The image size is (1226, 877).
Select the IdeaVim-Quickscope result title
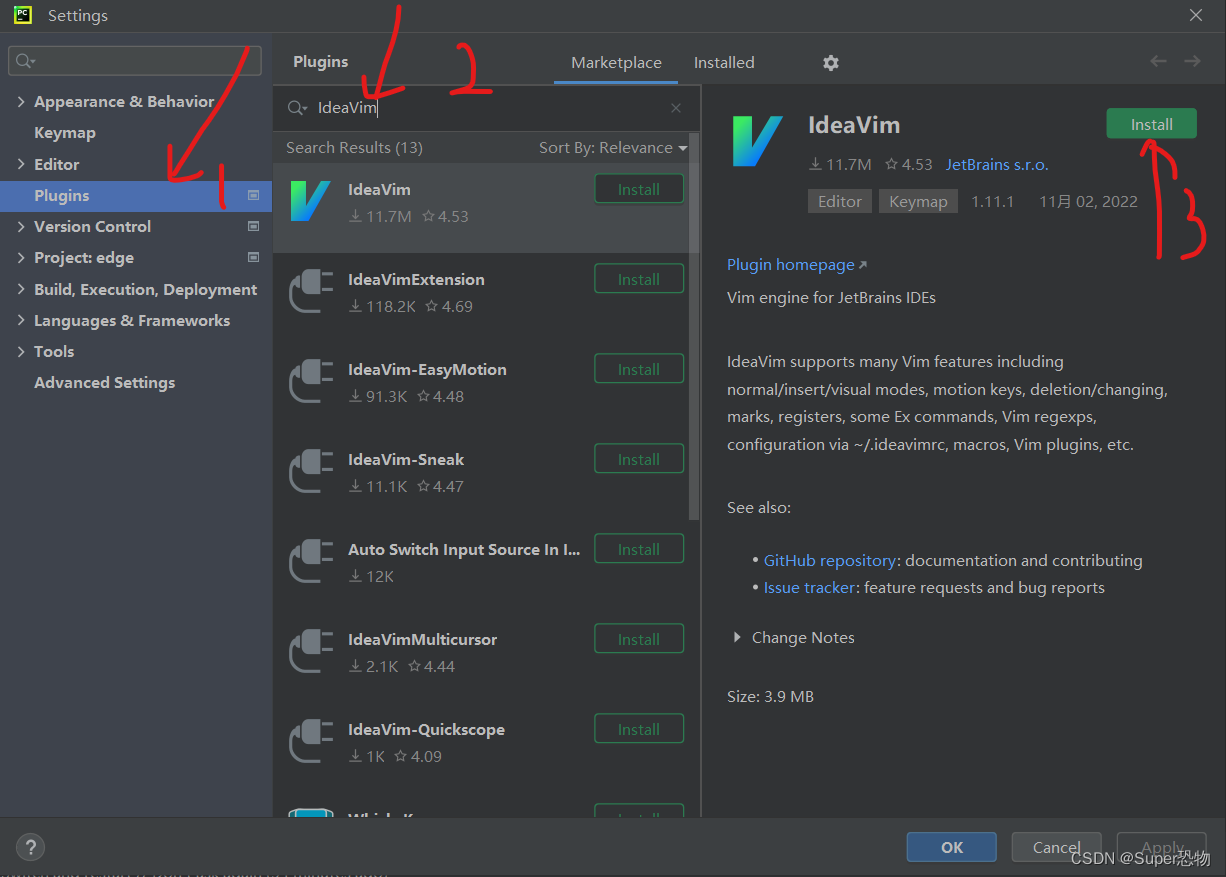pos(426,730)
